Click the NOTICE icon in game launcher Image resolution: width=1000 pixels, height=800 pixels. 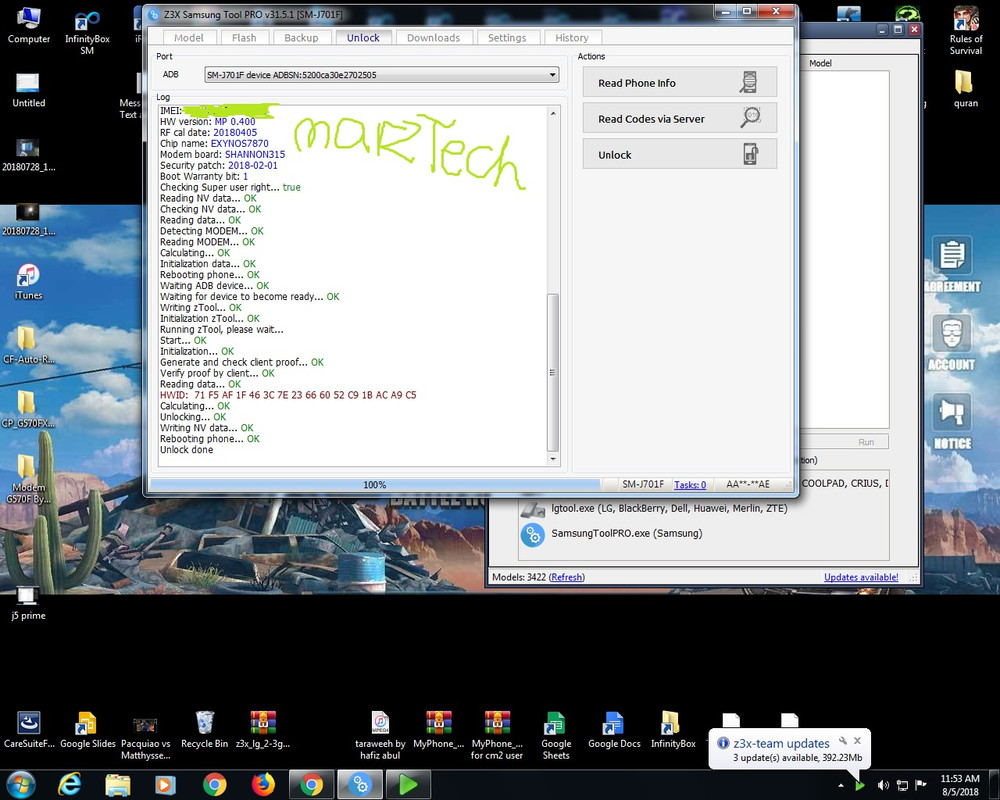pyautogui.click(x=952, y=421)
